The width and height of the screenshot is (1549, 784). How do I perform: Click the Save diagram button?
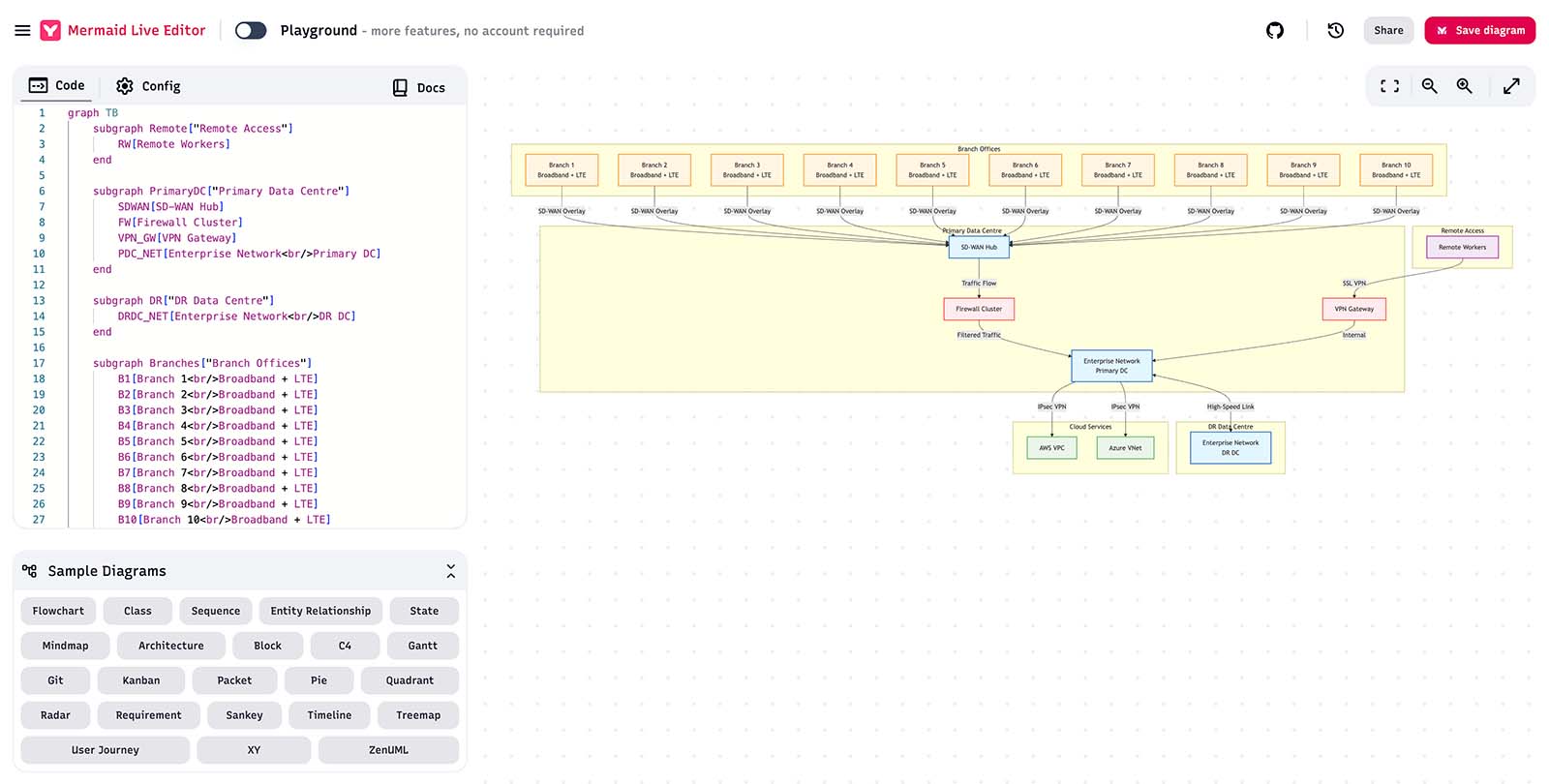pyautogui.click(x=1479, y=30)
